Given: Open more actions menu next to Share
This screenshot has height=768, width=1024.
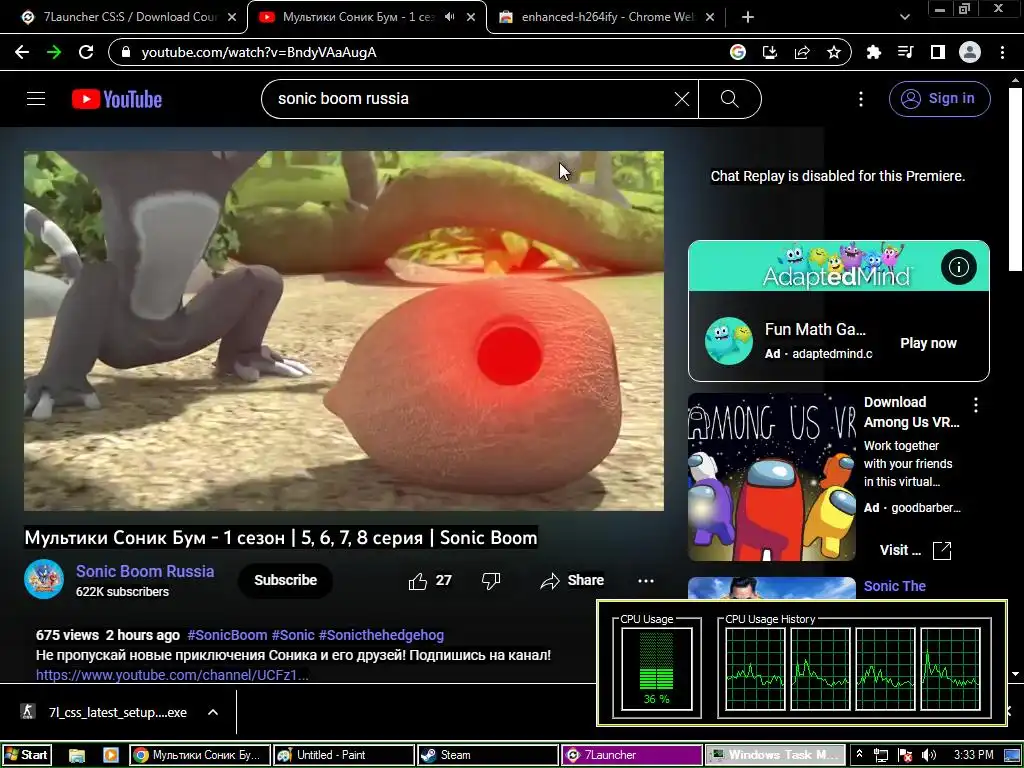Looking at the screenshot, I should [645, 581].
